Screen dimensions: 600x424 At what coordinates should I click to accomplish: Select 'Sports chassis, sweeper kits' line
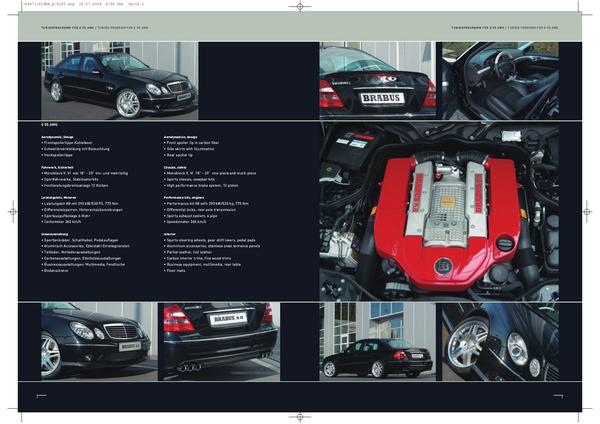pyautogui.click(x=191, y=179)
